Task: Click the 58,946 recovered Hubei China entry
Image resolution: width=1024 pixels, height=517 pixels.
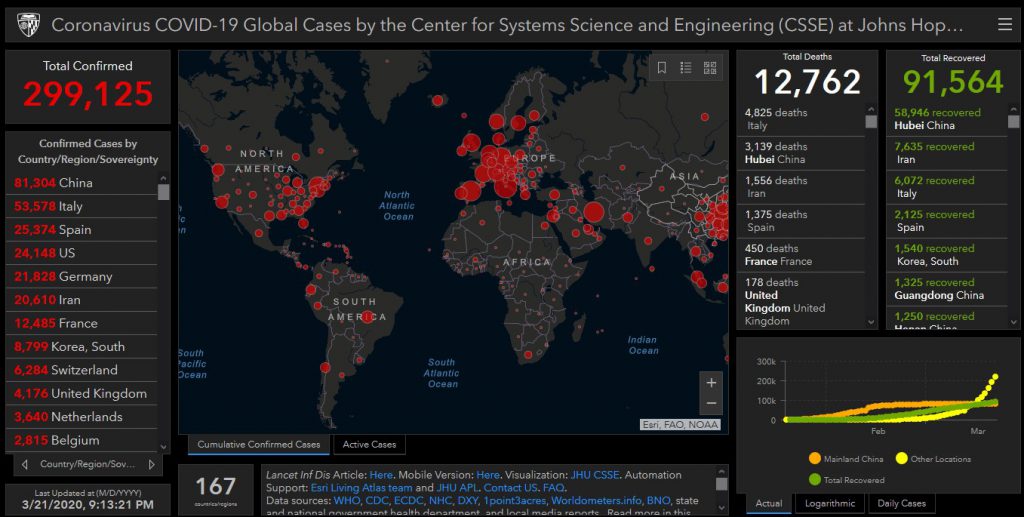Action: [947, 119]
